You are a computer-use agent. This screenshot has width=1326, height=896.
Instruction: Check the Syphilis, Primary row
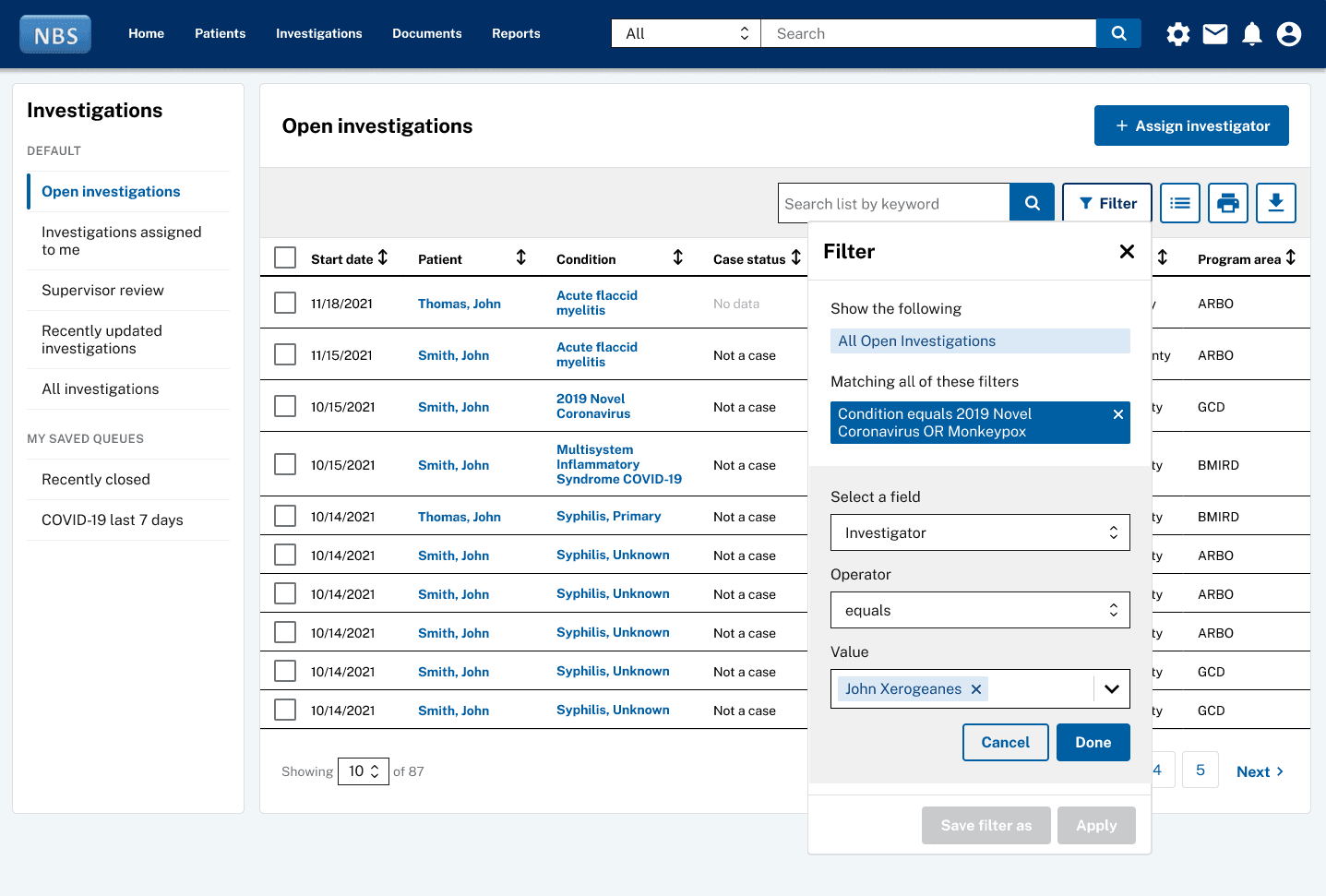285,516
